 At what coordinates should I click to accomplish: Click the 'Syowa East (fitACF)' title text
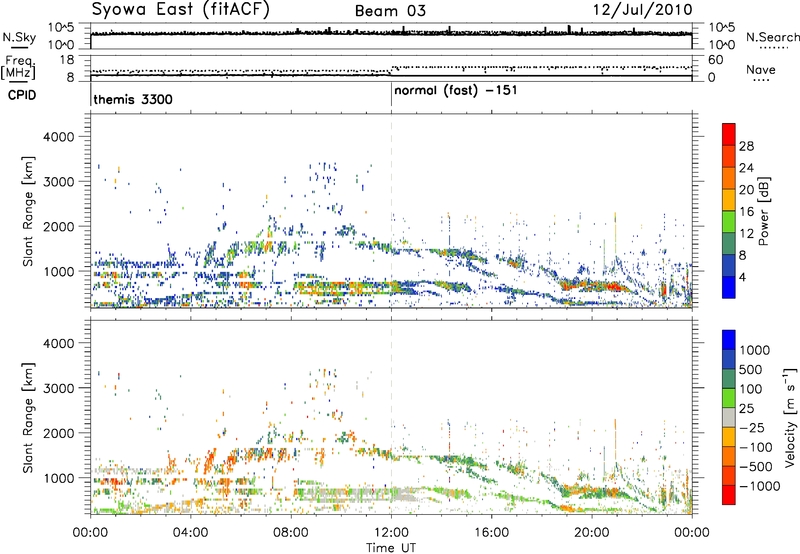(181, 10)
